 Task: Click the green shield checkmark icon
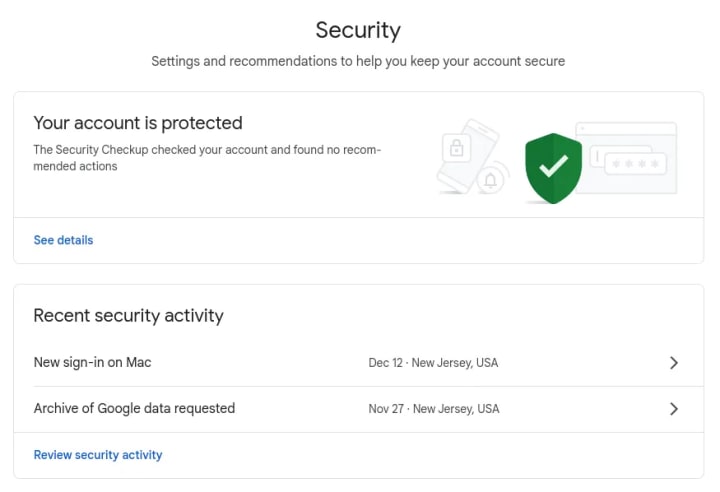pyautogui.click(x=553, y=167)
